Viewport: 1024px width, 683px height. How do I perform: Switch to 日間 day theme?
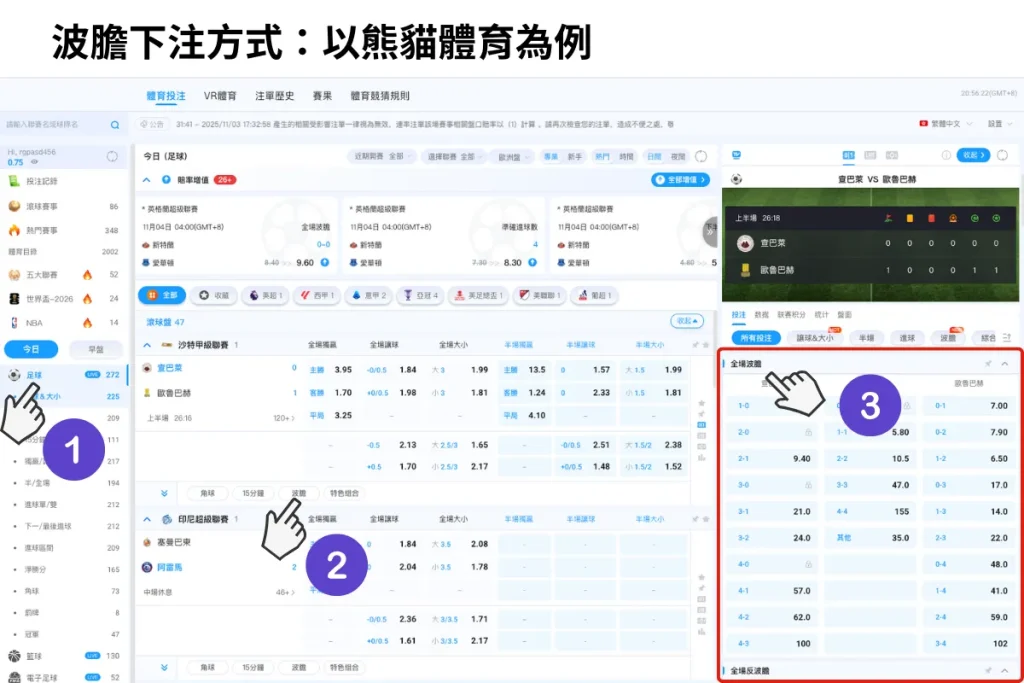coord(654,157)
